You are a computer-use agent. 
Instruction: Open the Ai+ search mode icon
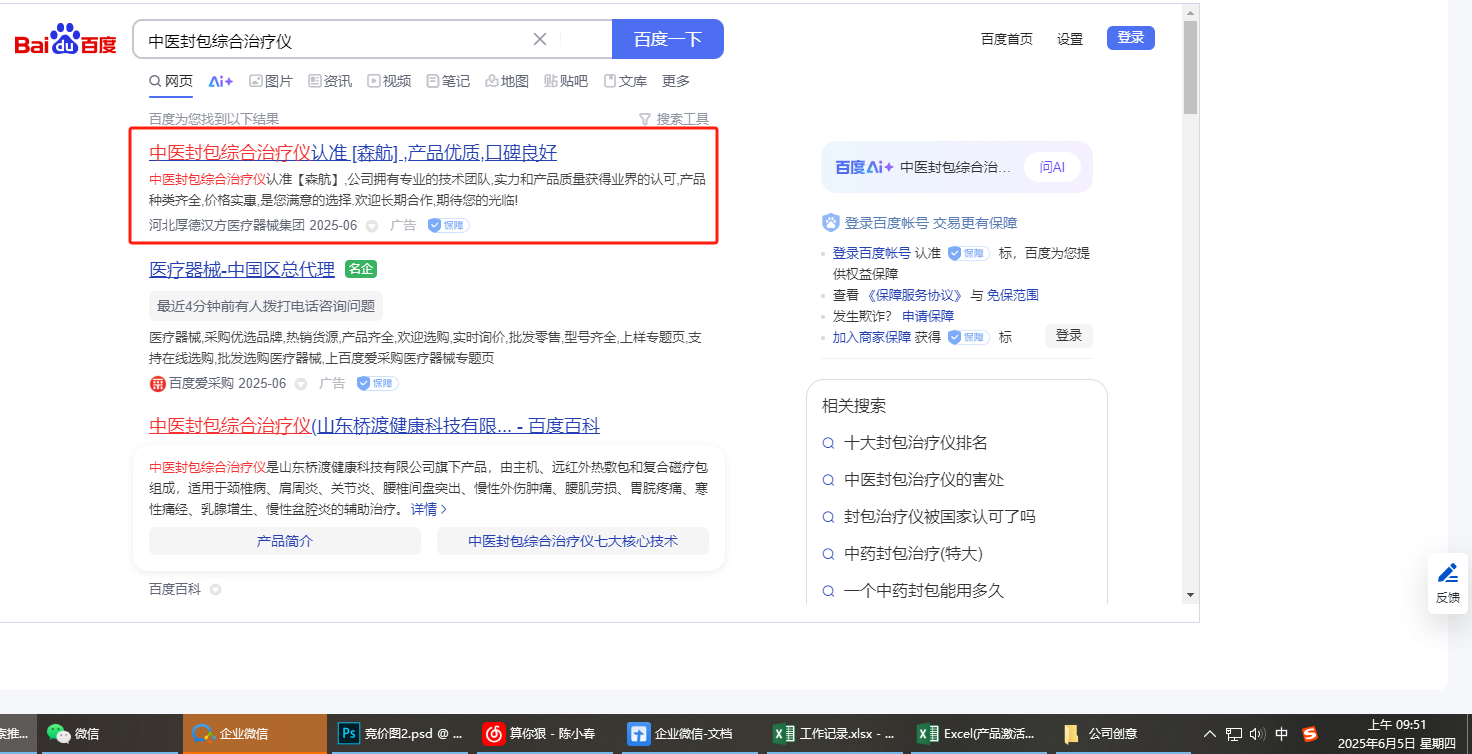[220, 81]
